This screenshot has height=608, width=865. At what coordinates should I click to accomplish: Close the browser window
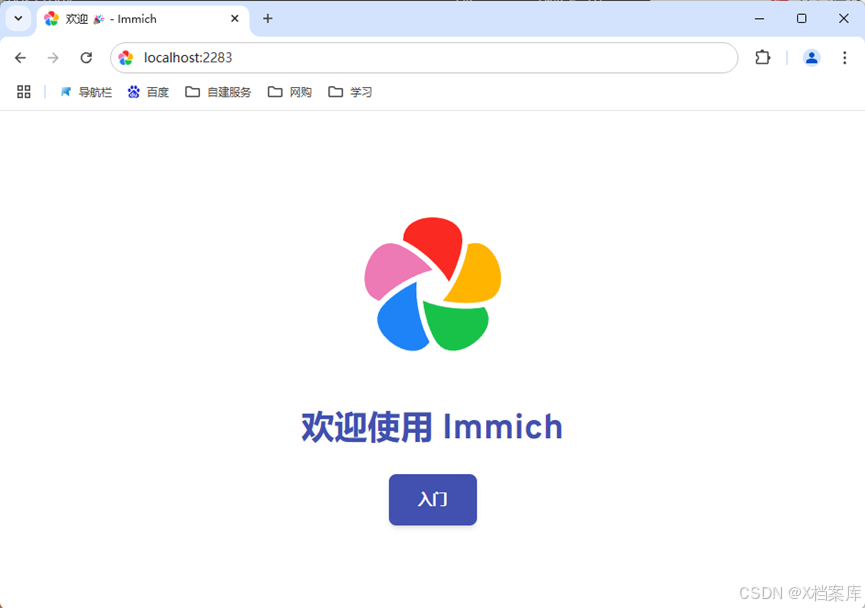(x=843, y=19)
